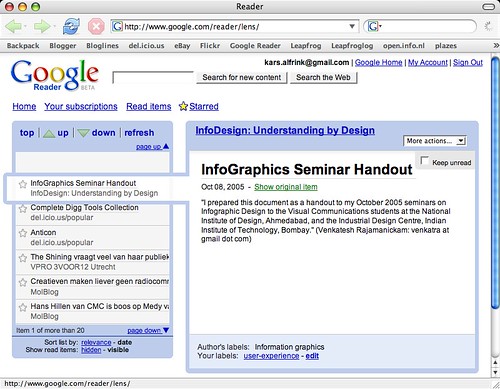The image size is (500, 389).
Task: Star the Complete Digg Tools Collection item
Action: tap(23, 209)
